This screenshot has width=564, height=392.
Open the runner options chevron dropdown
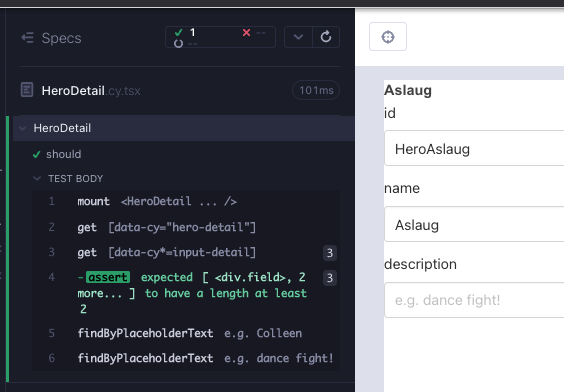tap(298, 37)
